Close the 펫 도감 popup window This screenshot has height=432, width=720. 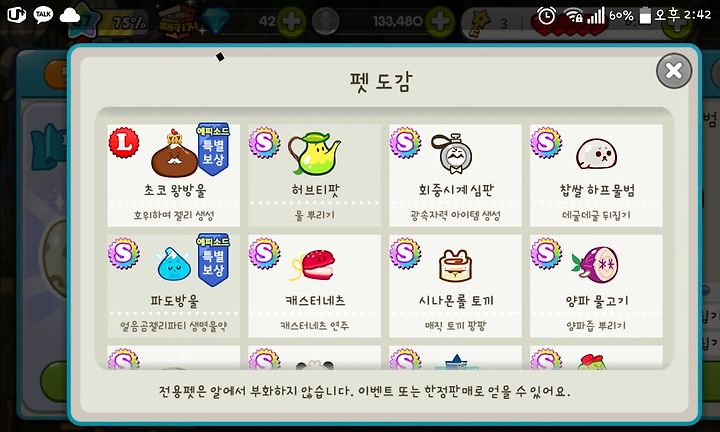(674, 71)
